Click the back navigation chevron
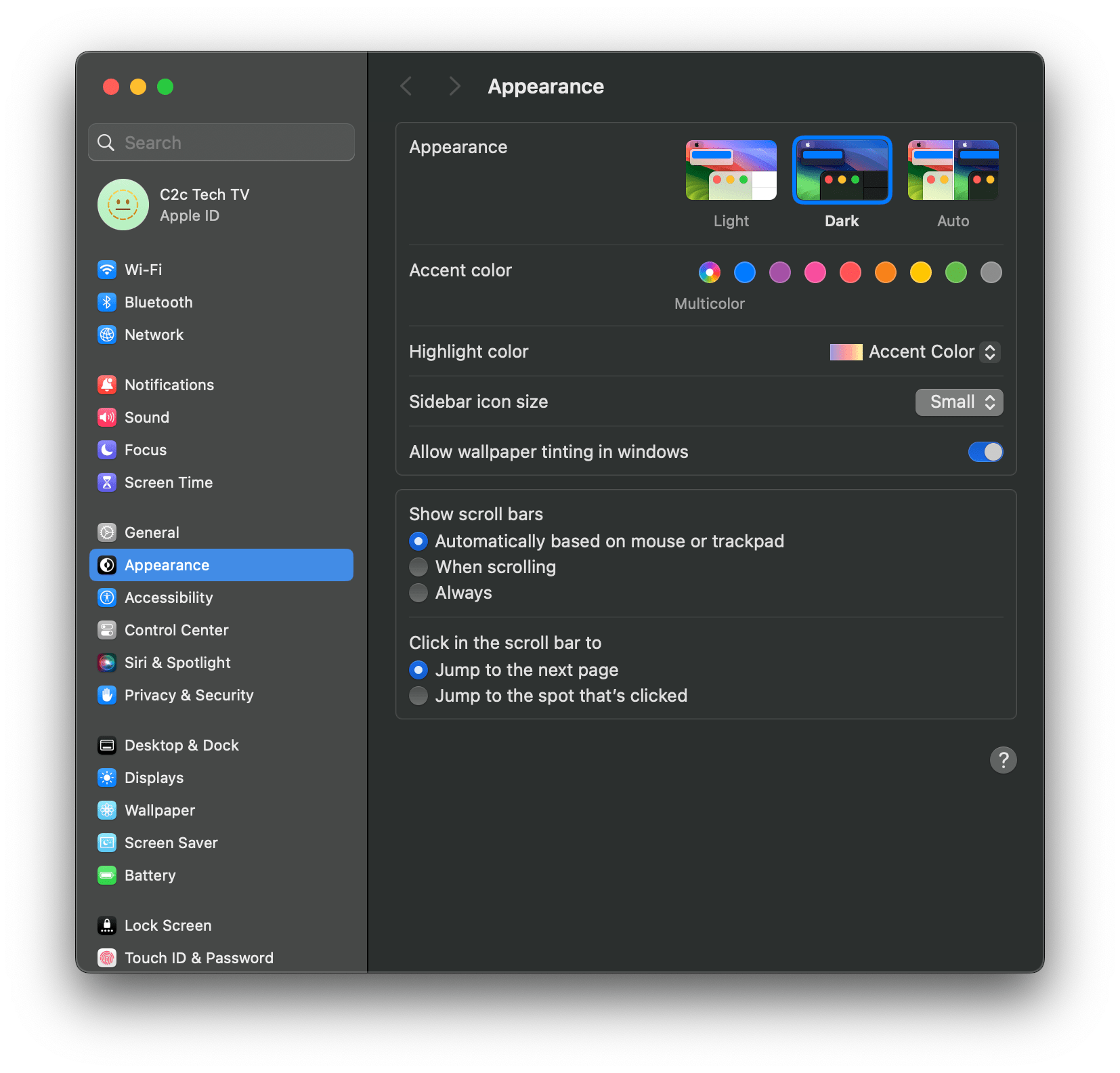 [406, 86]
